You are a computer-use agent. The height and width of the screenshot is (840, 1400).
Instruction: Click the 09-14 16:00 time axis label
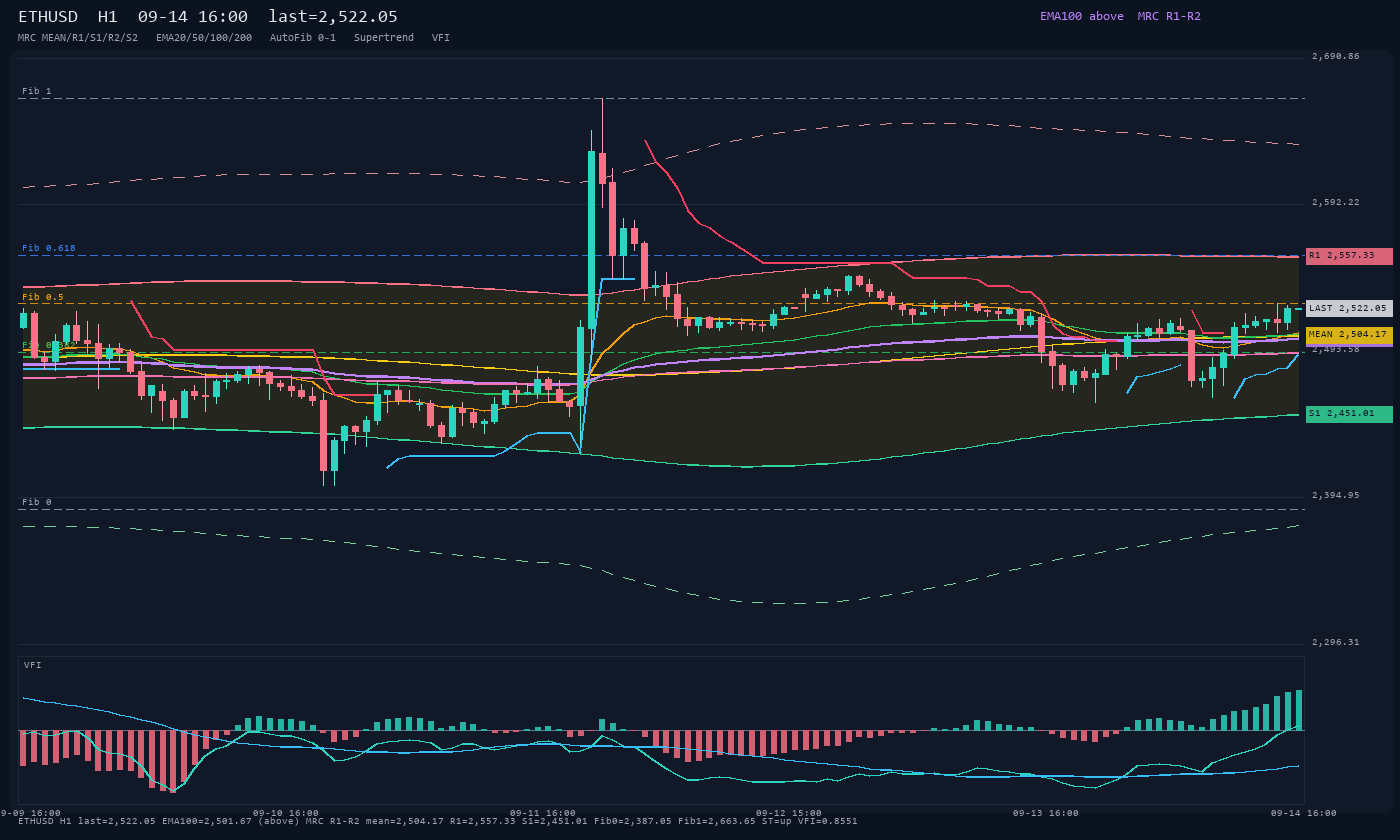(x=1304, y=813)
